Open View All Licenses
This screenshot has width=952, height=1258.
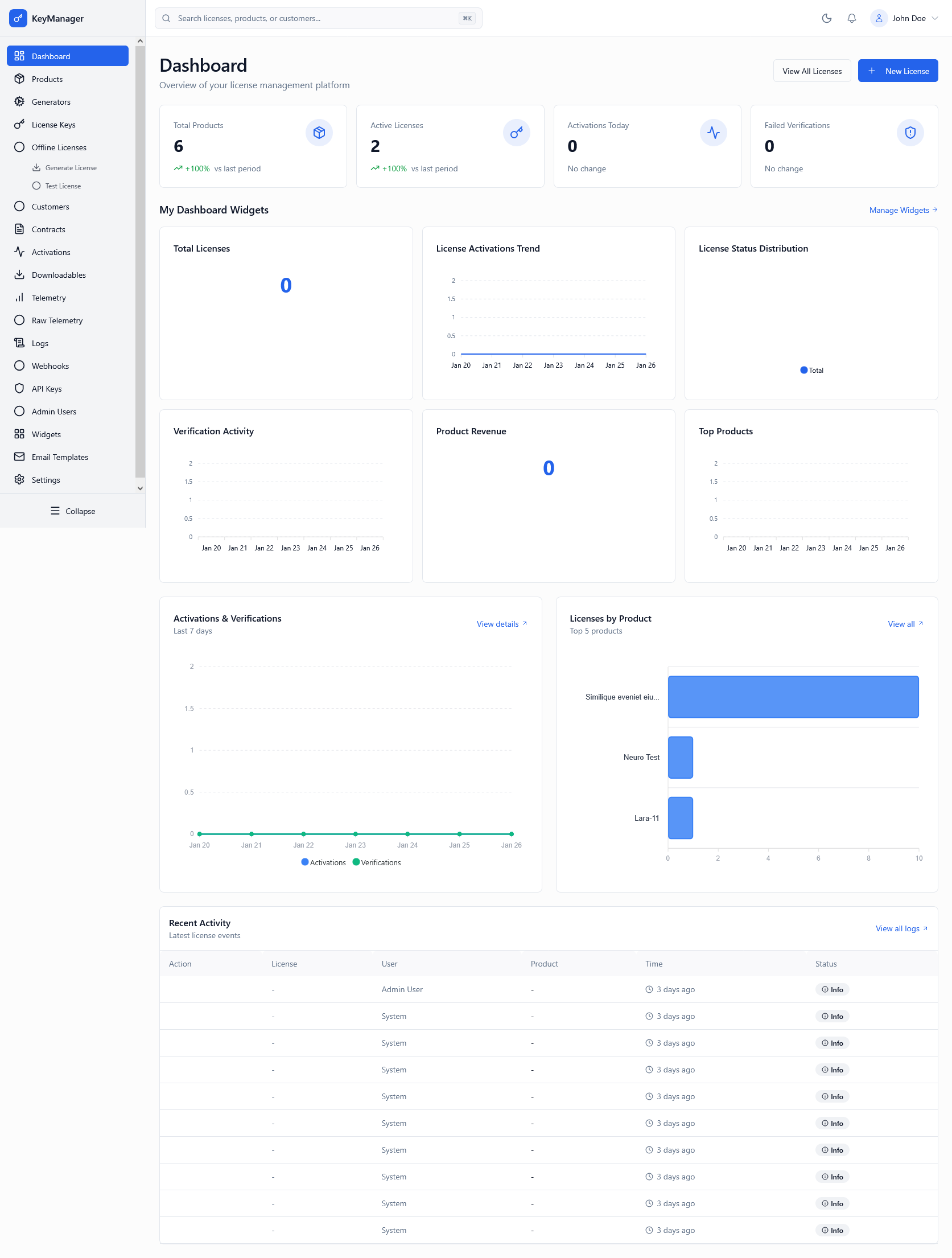tap(812, 71)
